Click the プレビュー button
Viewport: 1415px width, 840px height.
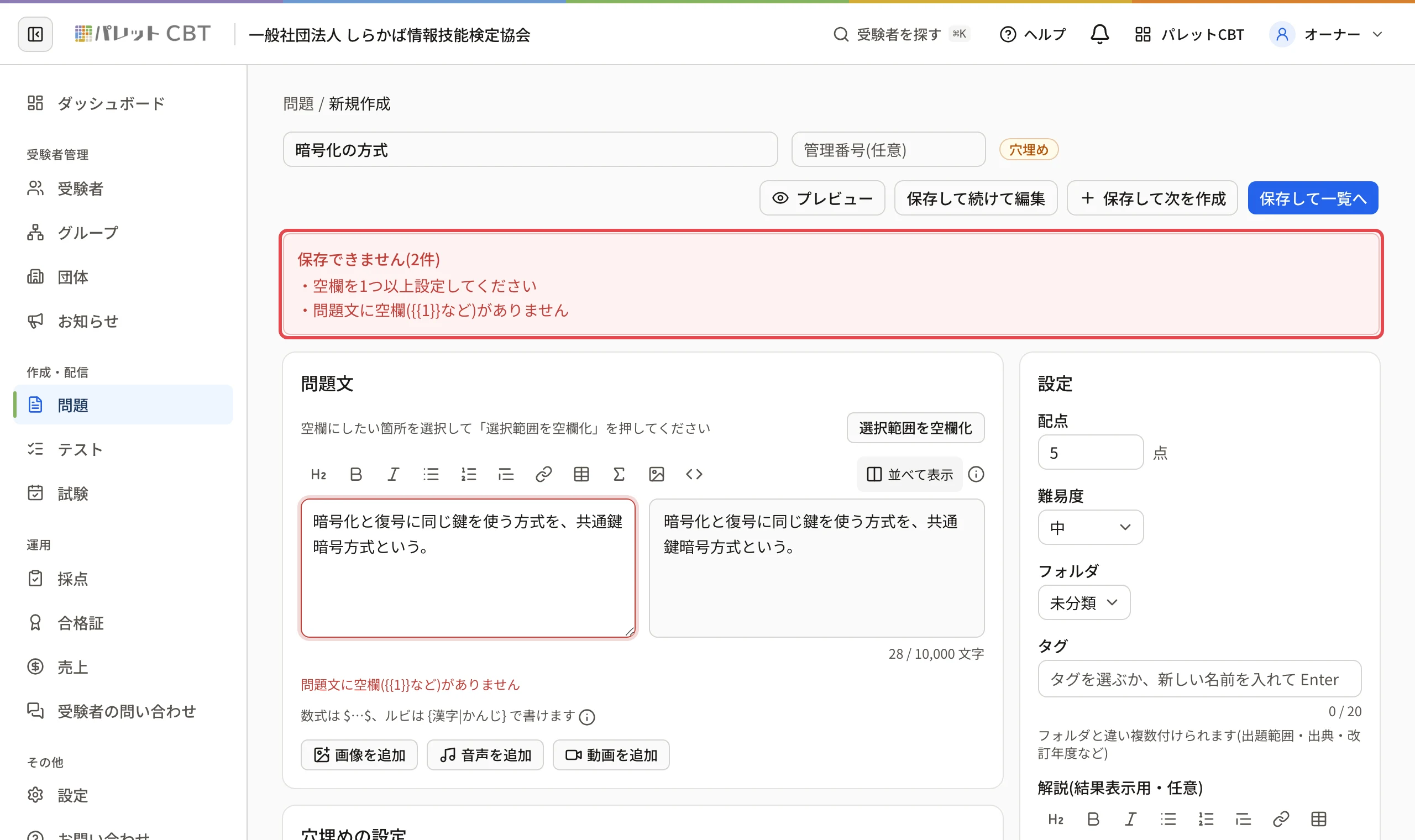822,198
